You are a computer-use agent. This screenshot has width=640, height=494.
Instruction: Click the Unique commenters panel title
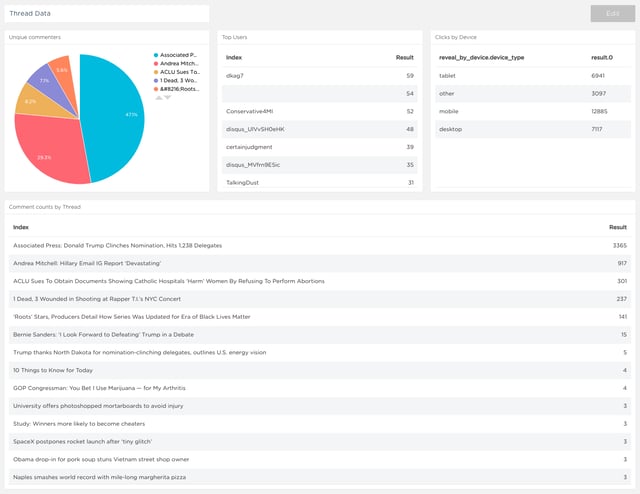35,37
